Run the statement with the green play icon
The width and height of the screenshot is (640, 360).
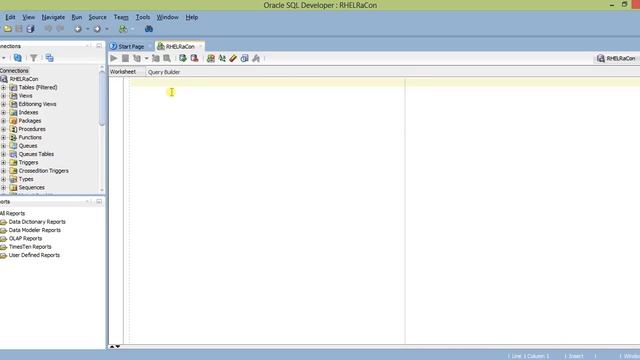[x=114, y=58]
